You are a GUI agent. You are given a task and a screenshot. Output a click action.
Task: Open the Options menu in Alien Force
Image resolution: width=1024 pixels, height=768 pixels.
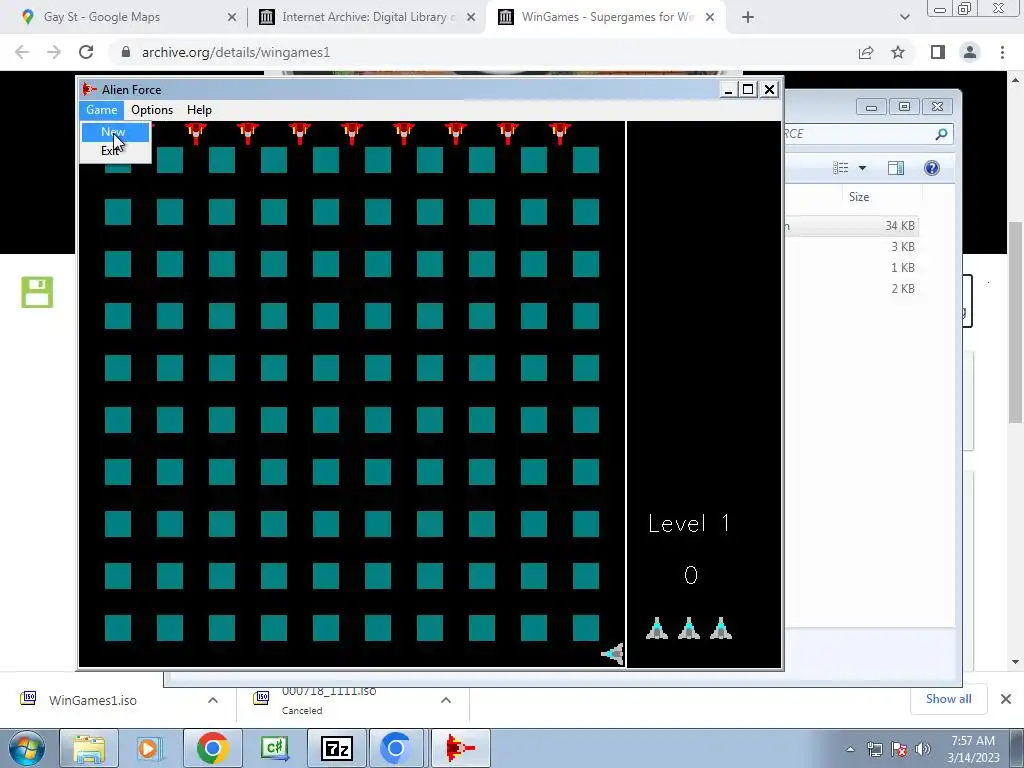coord(152,110)
